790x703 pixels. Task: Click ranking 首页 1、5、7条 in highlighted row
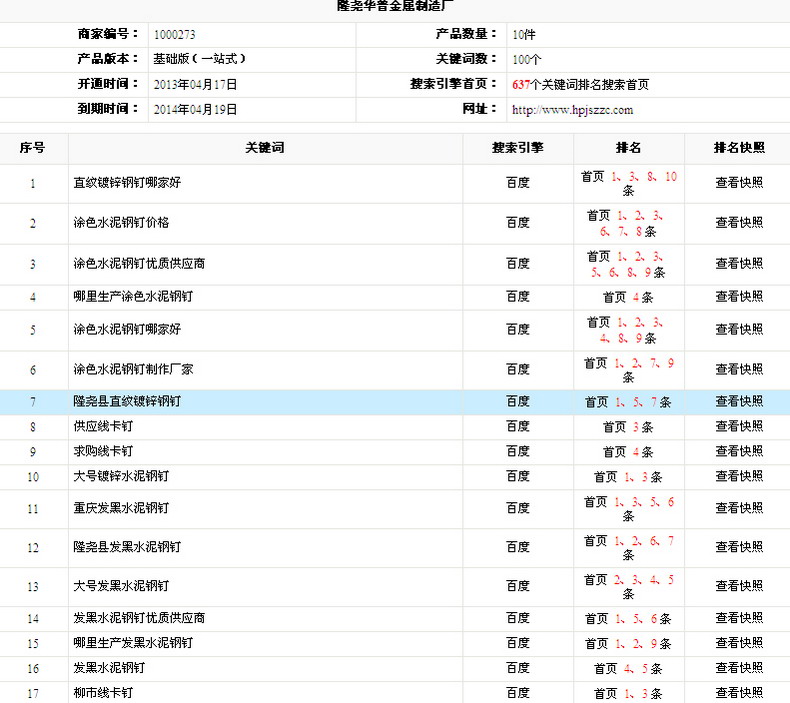(628, 402)
